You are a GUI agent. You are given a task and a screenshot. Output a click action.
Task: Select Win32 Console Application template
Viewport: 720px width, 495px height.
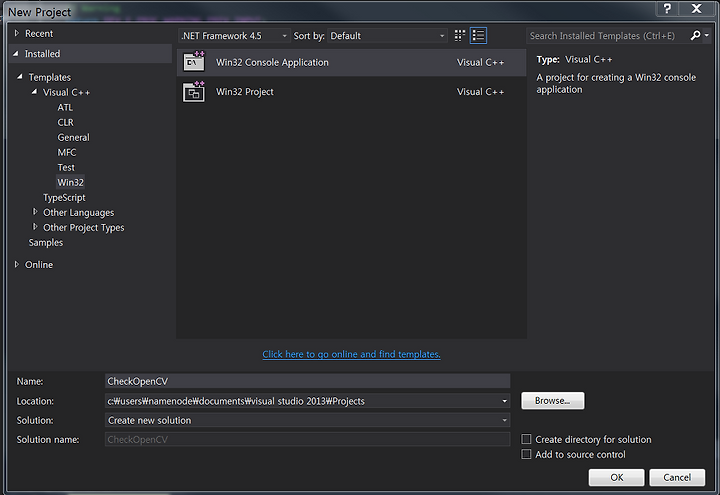coord(351,62)
